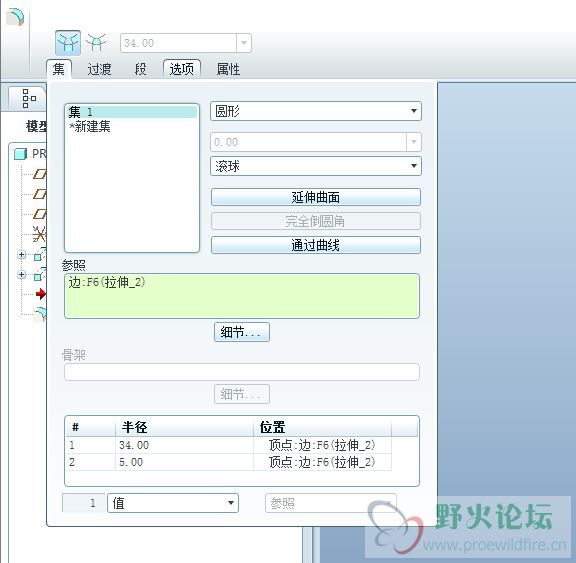The height and width of the screenshot is (563, 576).
Task: Click the round feature icon at top-left
Action: (15, 18)
